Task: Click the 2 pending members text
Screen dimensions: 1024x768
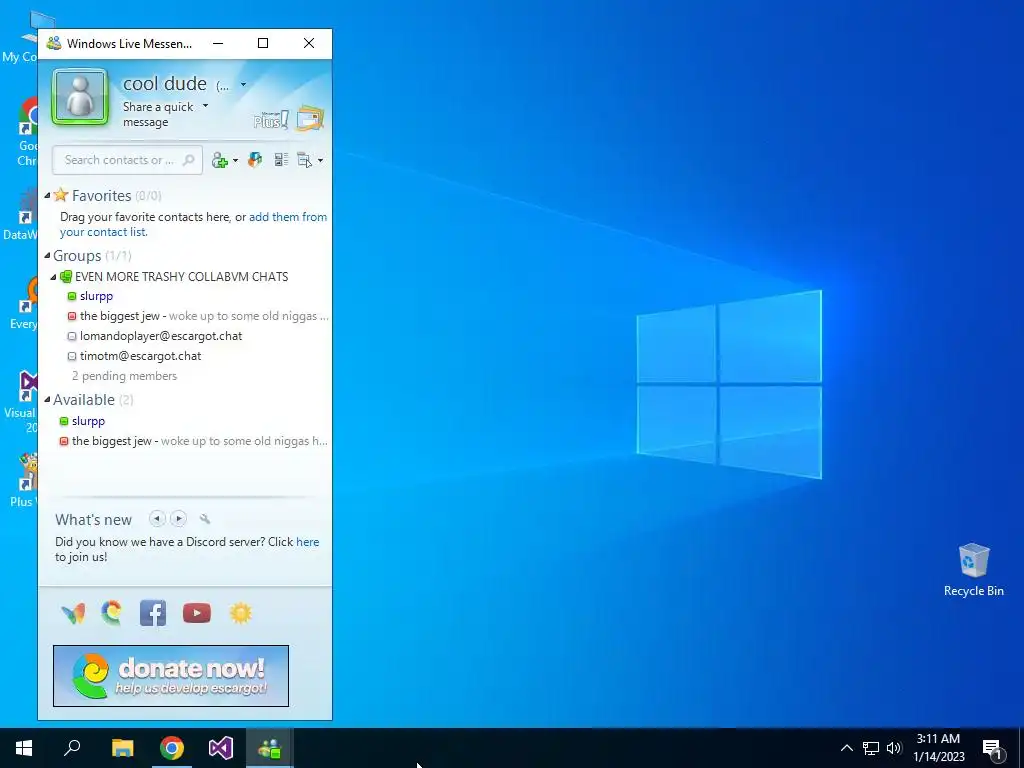Action: [124, 376]
